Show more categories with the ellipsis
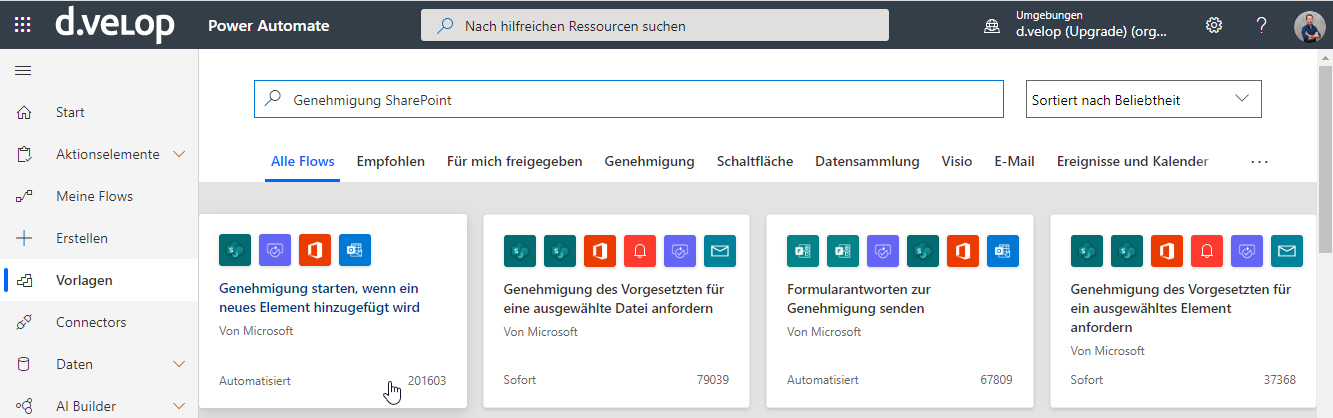 pos(1260,161)
